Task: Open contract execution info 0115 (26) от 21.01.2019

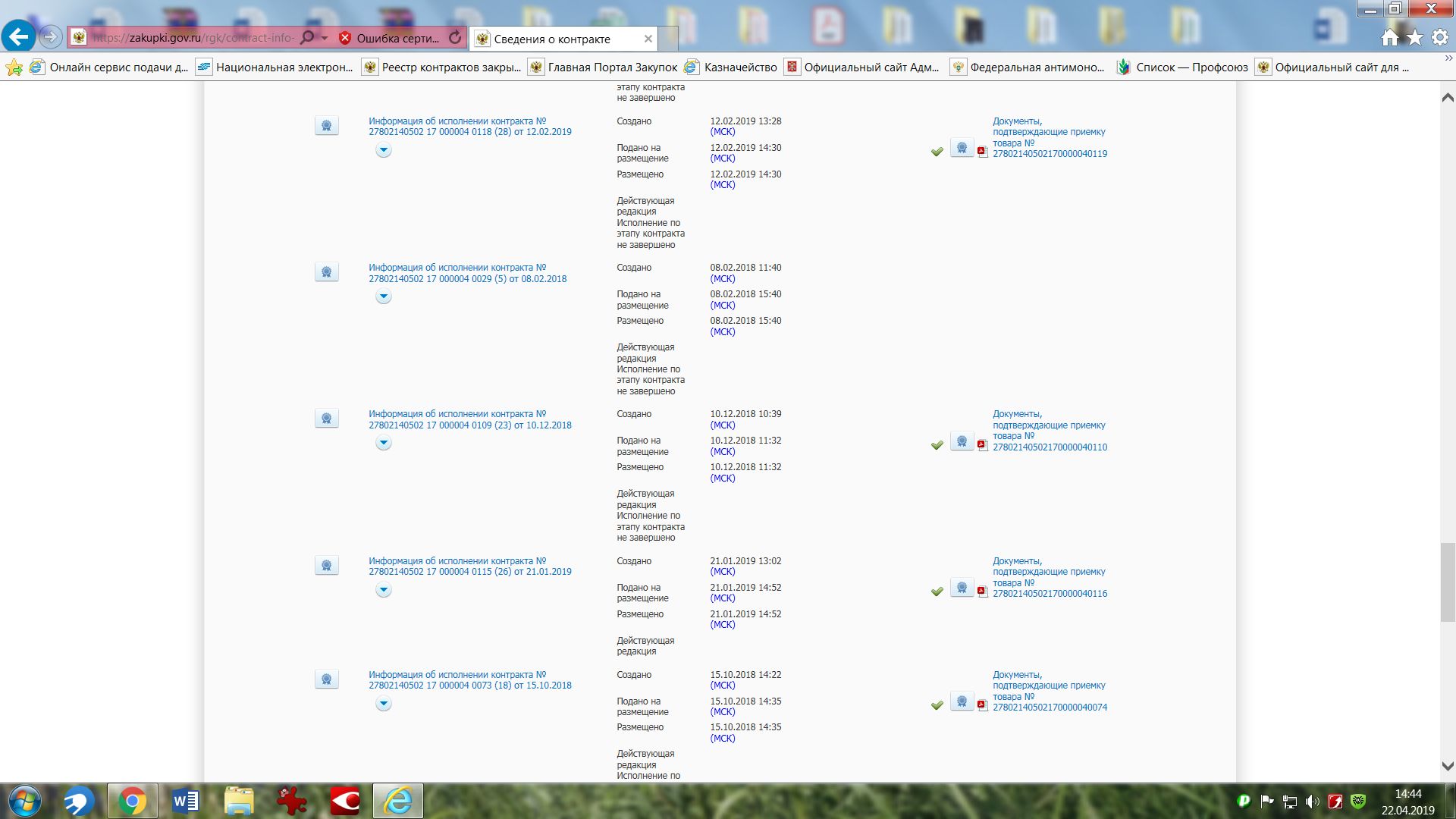Action: (x=470, y=566)
